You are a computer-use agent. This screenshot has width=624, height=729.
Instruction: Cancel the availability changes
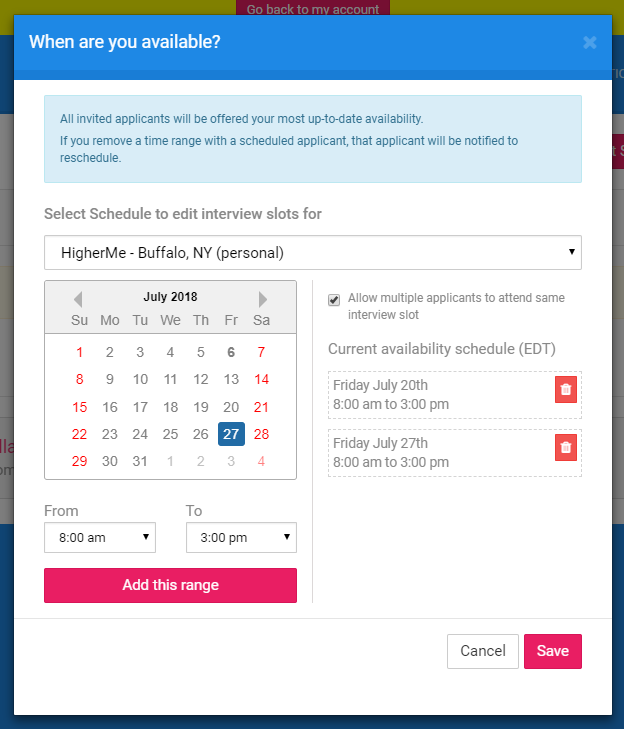(x=483, y=651)
